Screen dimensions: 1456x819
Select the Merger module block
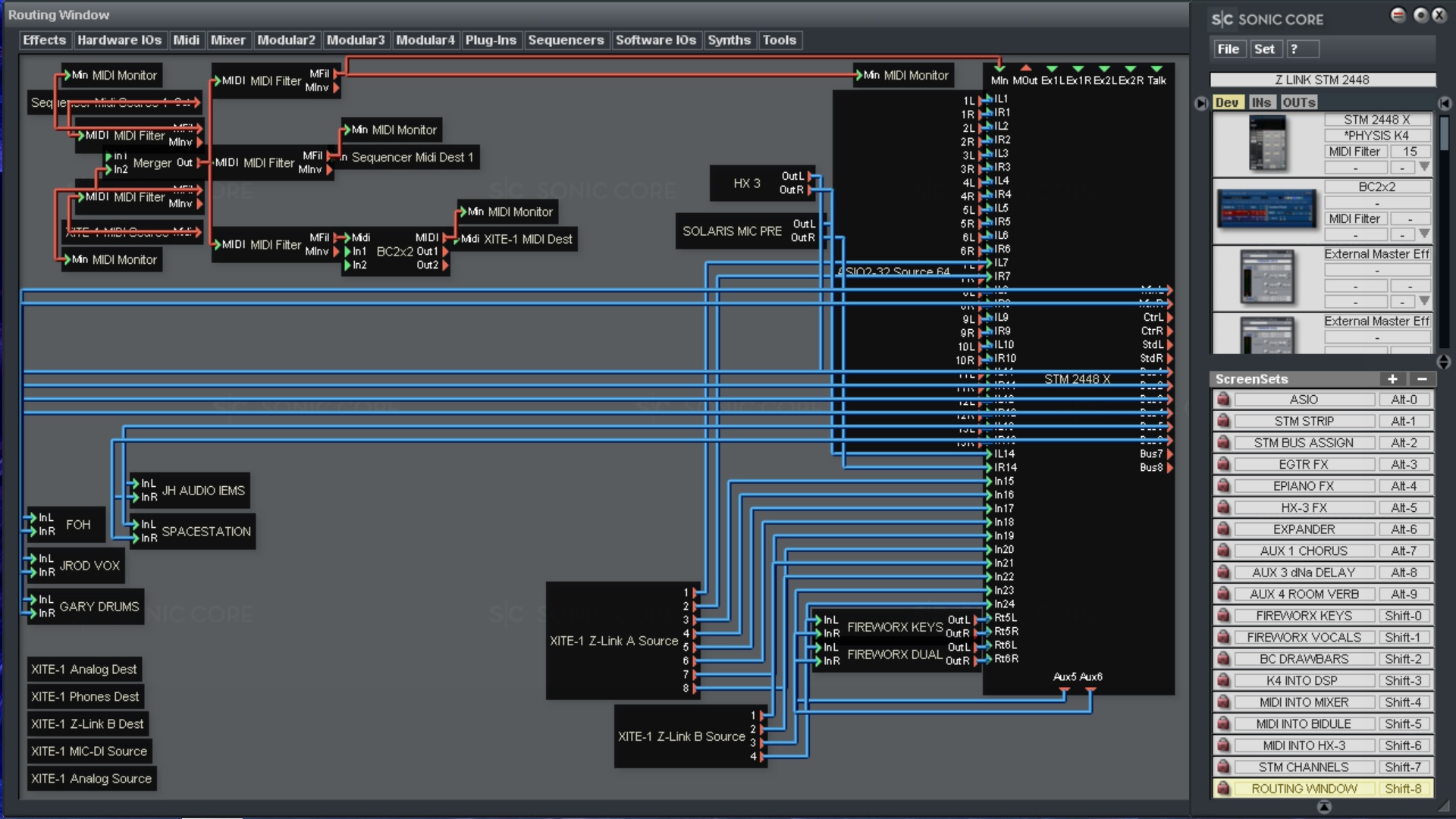point(152,163)
